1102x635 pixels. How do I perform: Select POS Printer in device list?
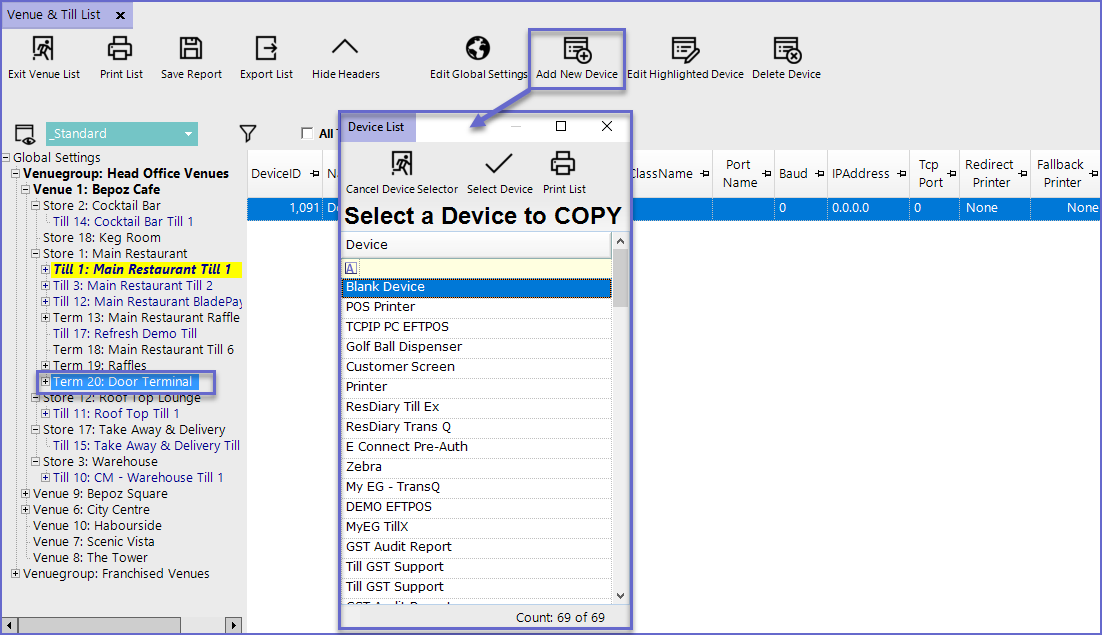tap(380, 307)
